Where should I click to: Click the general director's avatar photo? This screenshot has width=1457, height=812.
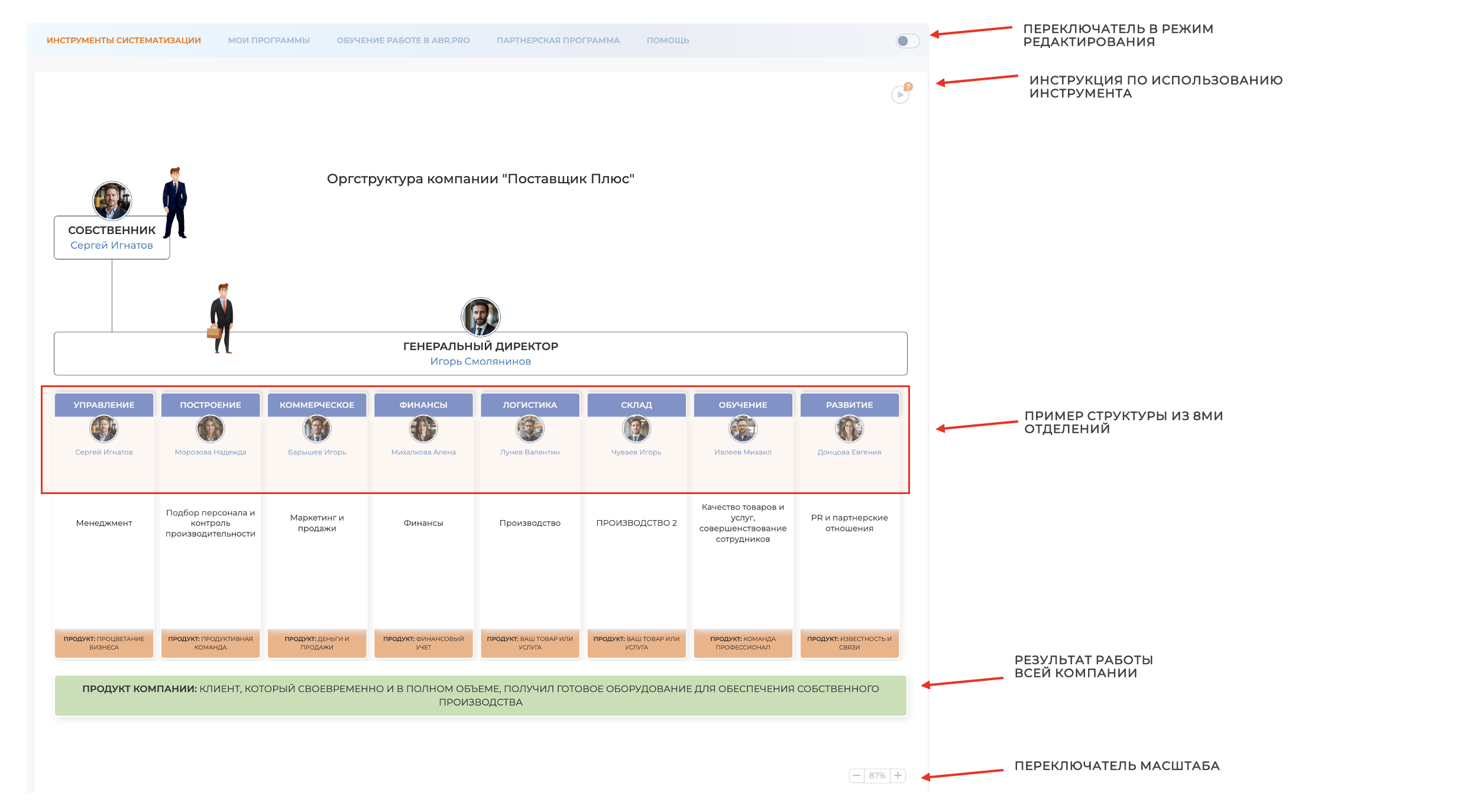[480, 317]
